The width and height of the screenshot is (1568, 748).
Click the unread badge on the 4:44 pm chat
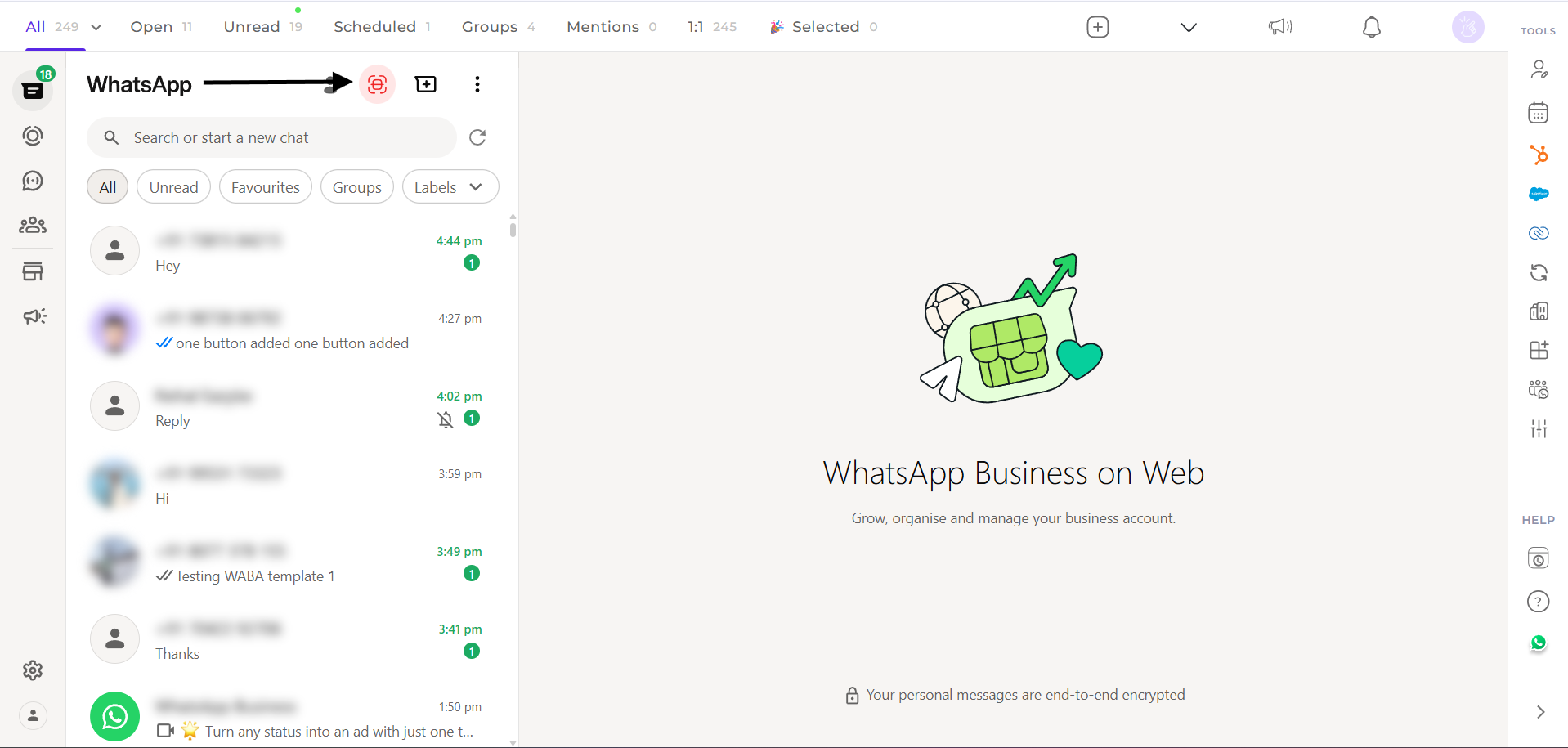point(472,262)
